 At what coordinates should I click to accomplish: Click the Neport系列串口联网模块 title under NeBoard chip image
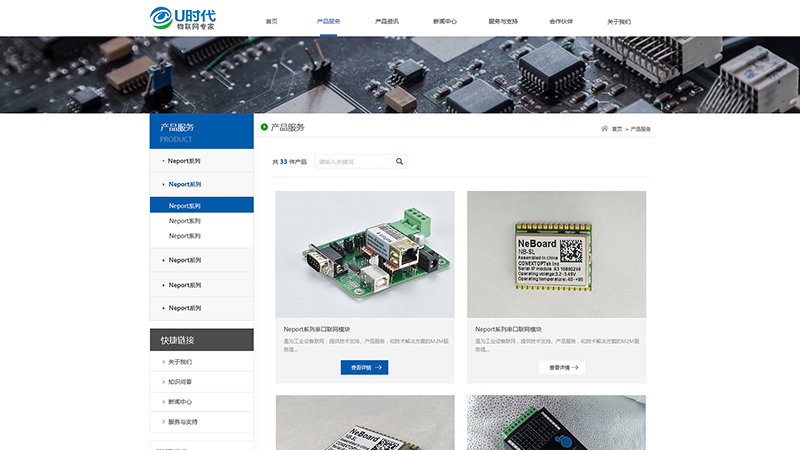(x=508, y=329)
